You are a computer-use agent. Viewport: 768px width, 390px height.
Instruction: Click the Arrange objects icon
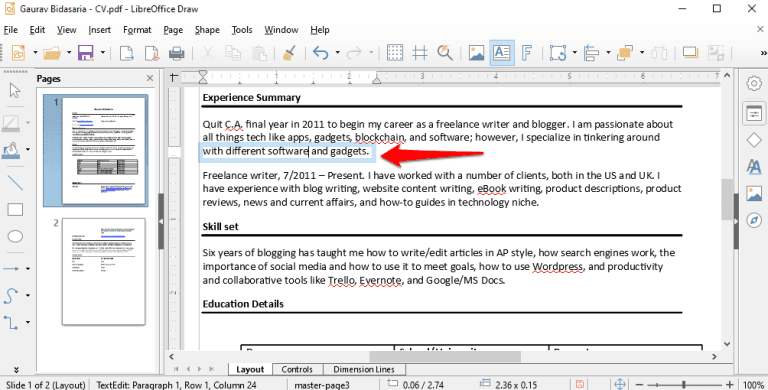click(625, 53)
